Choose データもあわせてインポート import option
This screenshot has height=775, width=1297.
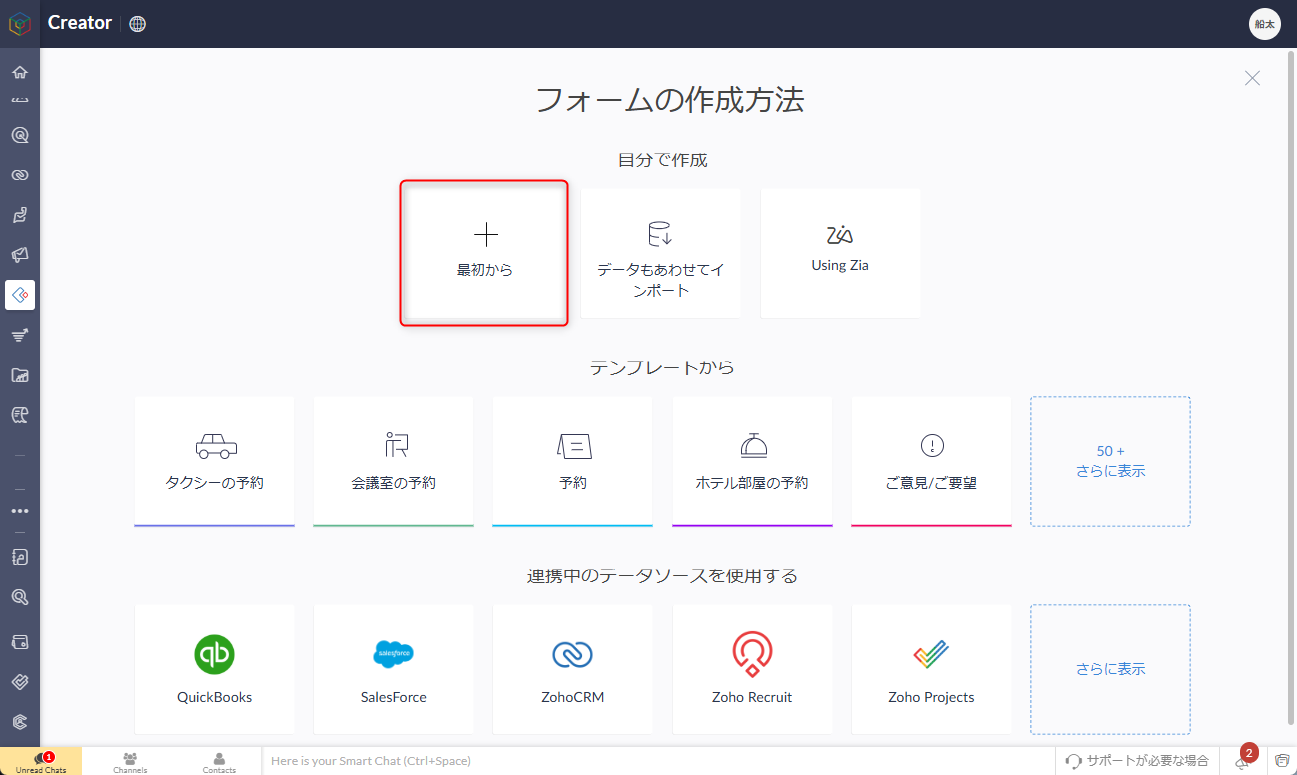pos(660,253)
